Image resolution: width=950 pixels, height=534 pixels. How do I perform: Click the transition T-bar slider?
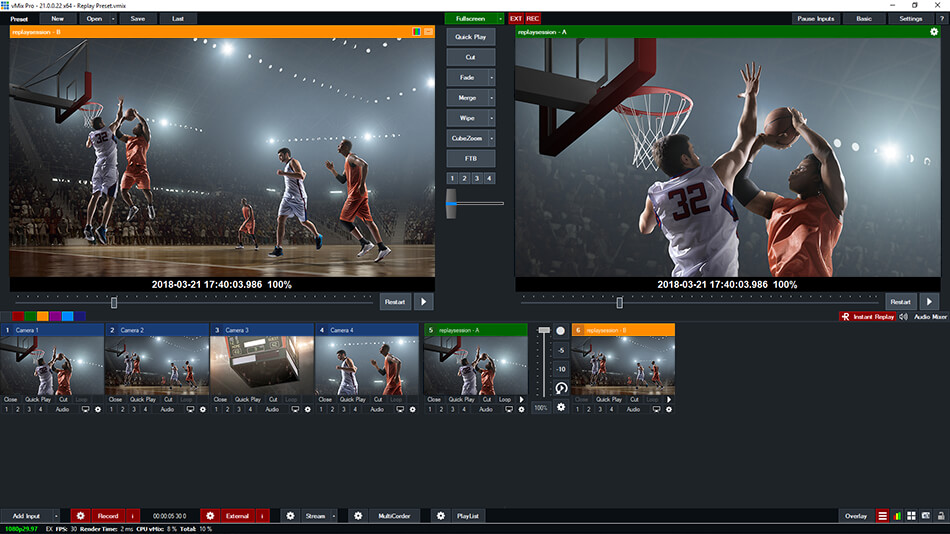[x=451, y=204]
